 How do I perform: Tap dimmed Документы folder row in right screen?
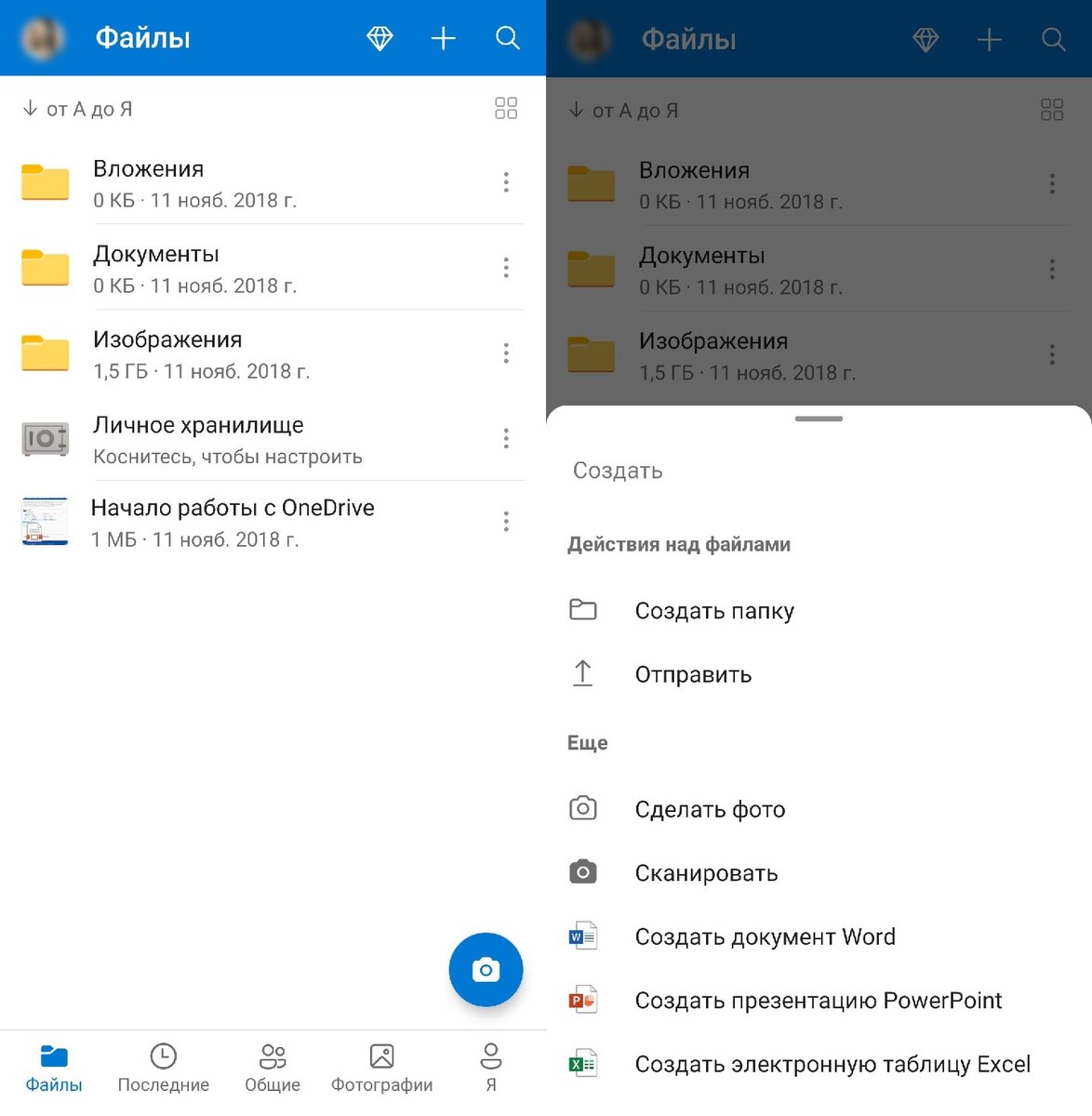click(819, 270)
